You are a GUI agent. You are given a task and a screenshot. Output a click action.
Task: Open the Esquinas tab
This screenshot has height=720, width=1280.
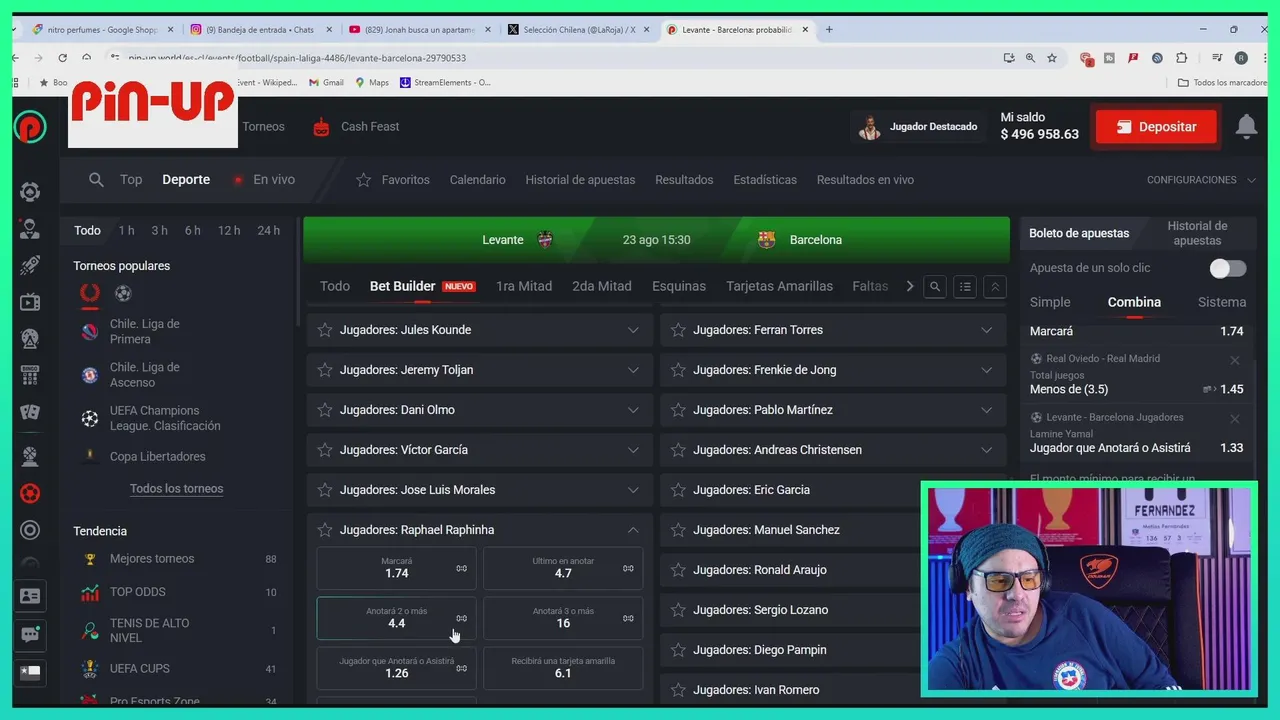(679, 286)
